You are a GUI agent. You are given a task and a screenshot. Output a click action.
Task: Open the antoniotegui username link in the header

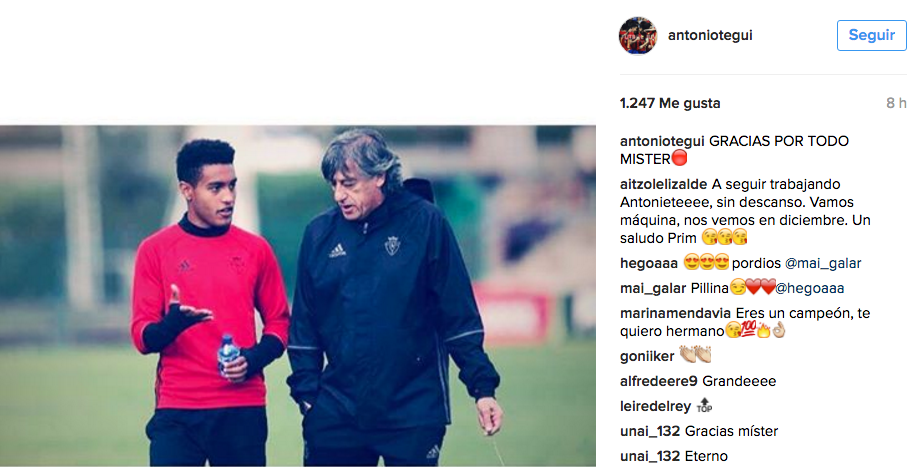click(710, 35)
